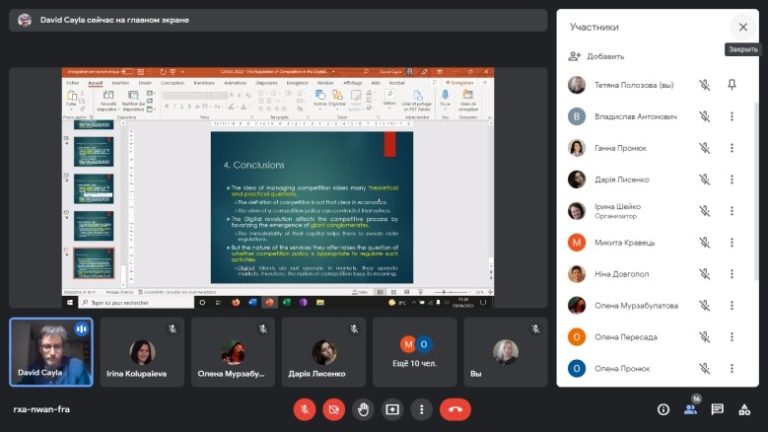Leave the call with red hang-up button

click(x=456, y=409)
